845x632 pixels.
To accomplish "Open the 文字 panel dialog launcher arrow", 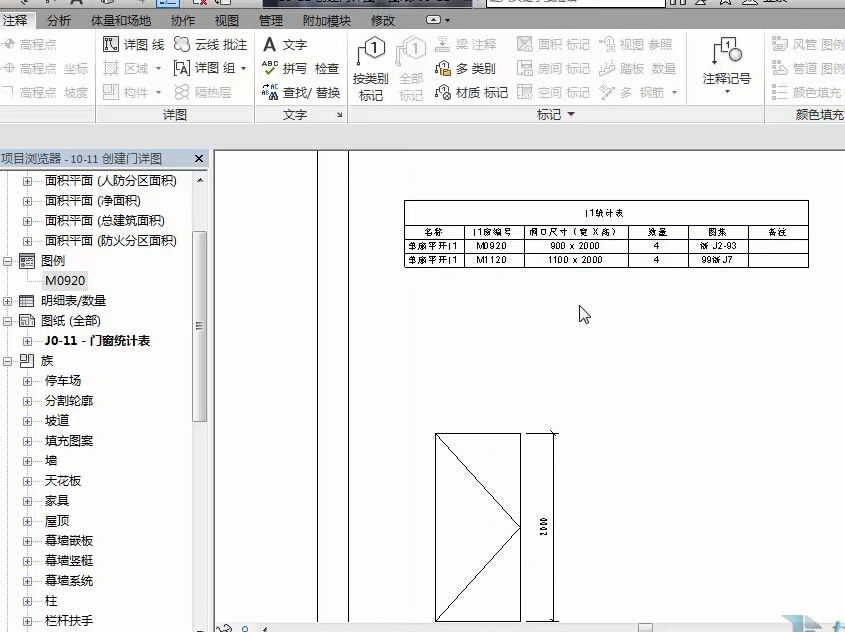I will click(x=340, y=116).
